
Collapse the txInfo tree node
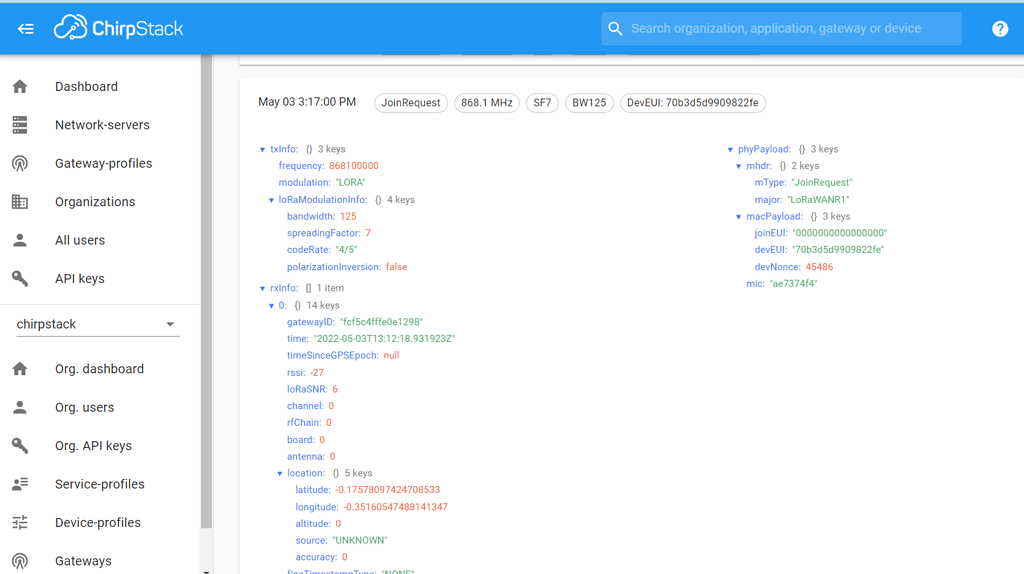263,150
